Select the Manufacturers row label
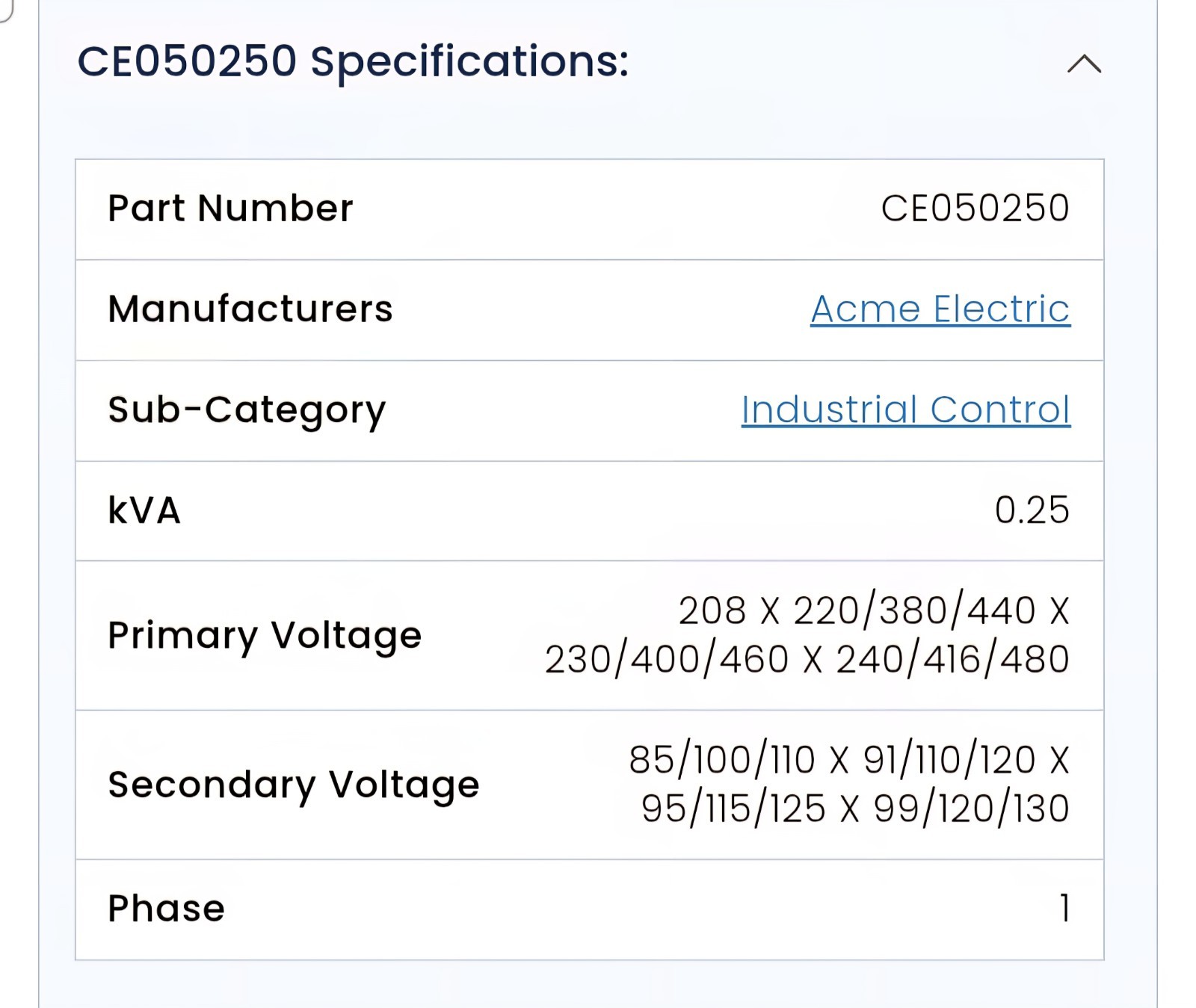The height and width of the screenshot is (1008, 1196). point(250,309)
